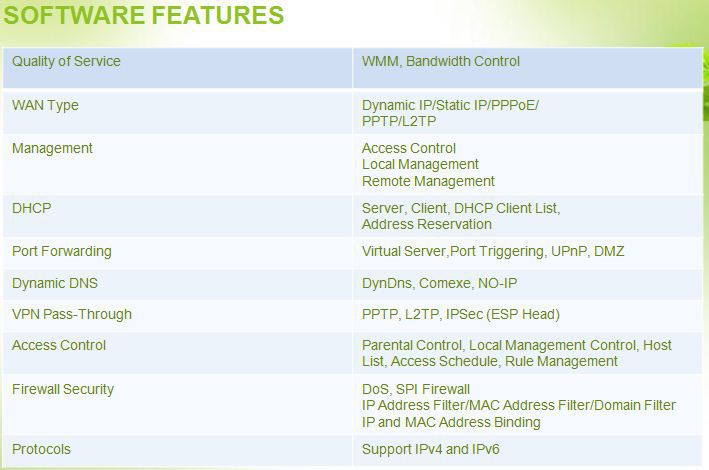This screenshot has height=470, width=709.
Task: Click Virtual Server, Port Triggering, UPnP, DMZ
Action: tap(493, 252)
